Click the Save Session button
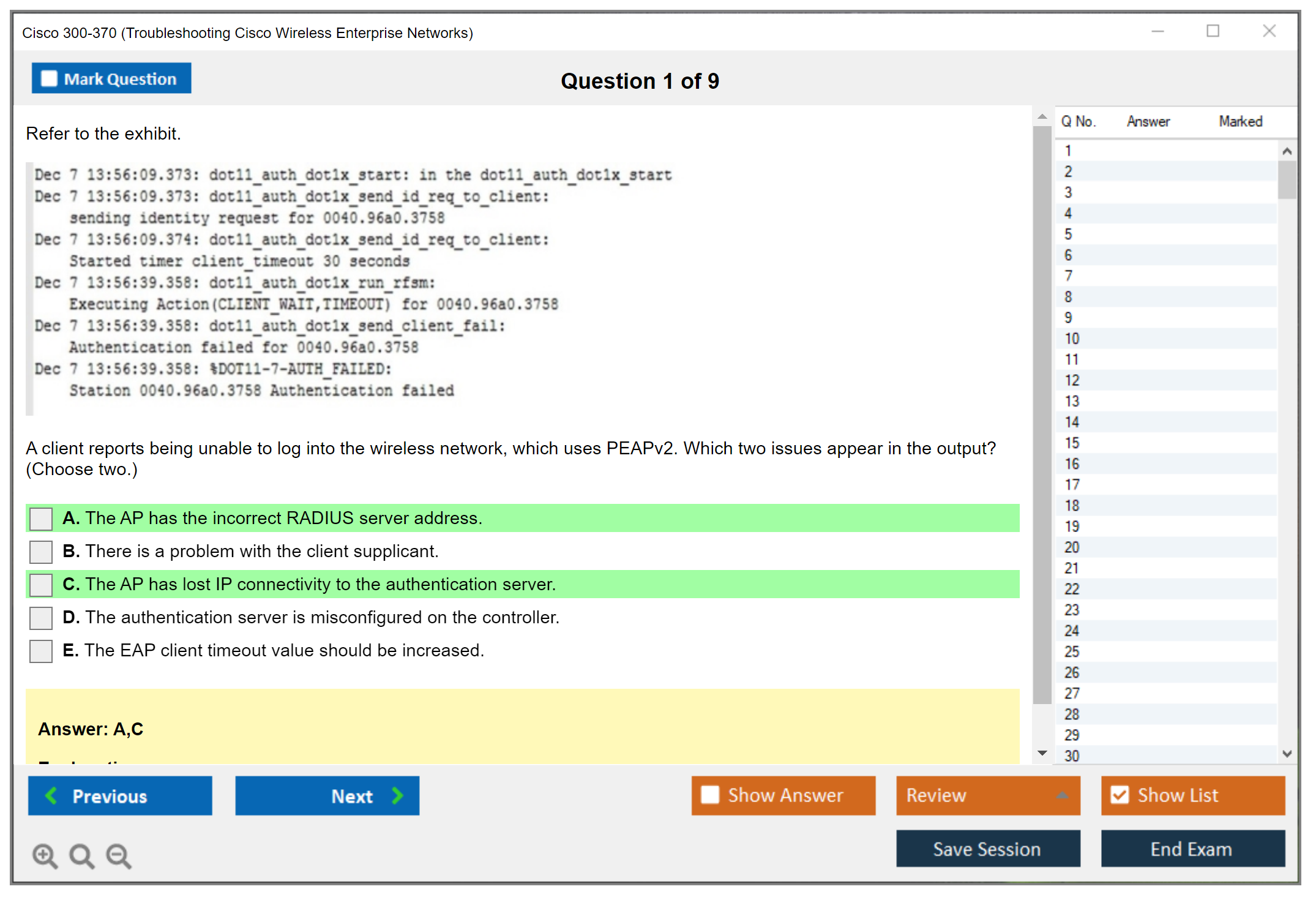Screen dimensions: 1316x900 (987, 849)
